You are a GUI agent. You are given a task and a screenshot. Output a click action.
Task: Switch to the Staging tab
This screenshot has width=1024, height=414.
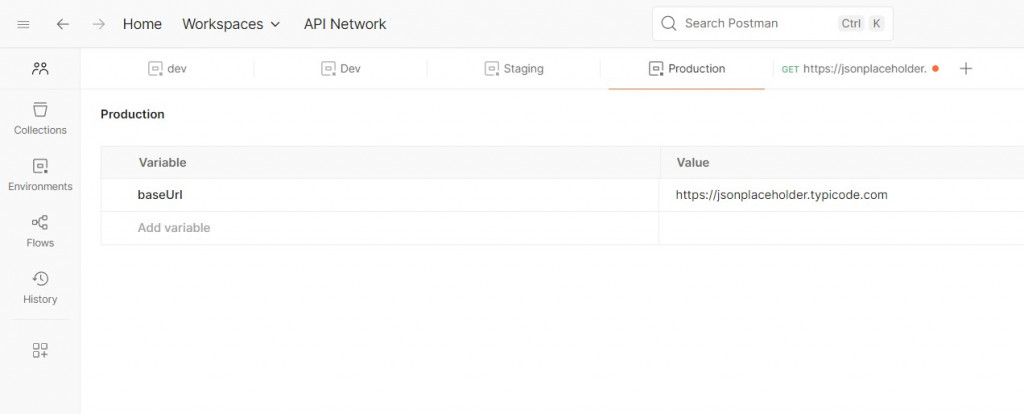pyautogui.click(x=514, y=69)
